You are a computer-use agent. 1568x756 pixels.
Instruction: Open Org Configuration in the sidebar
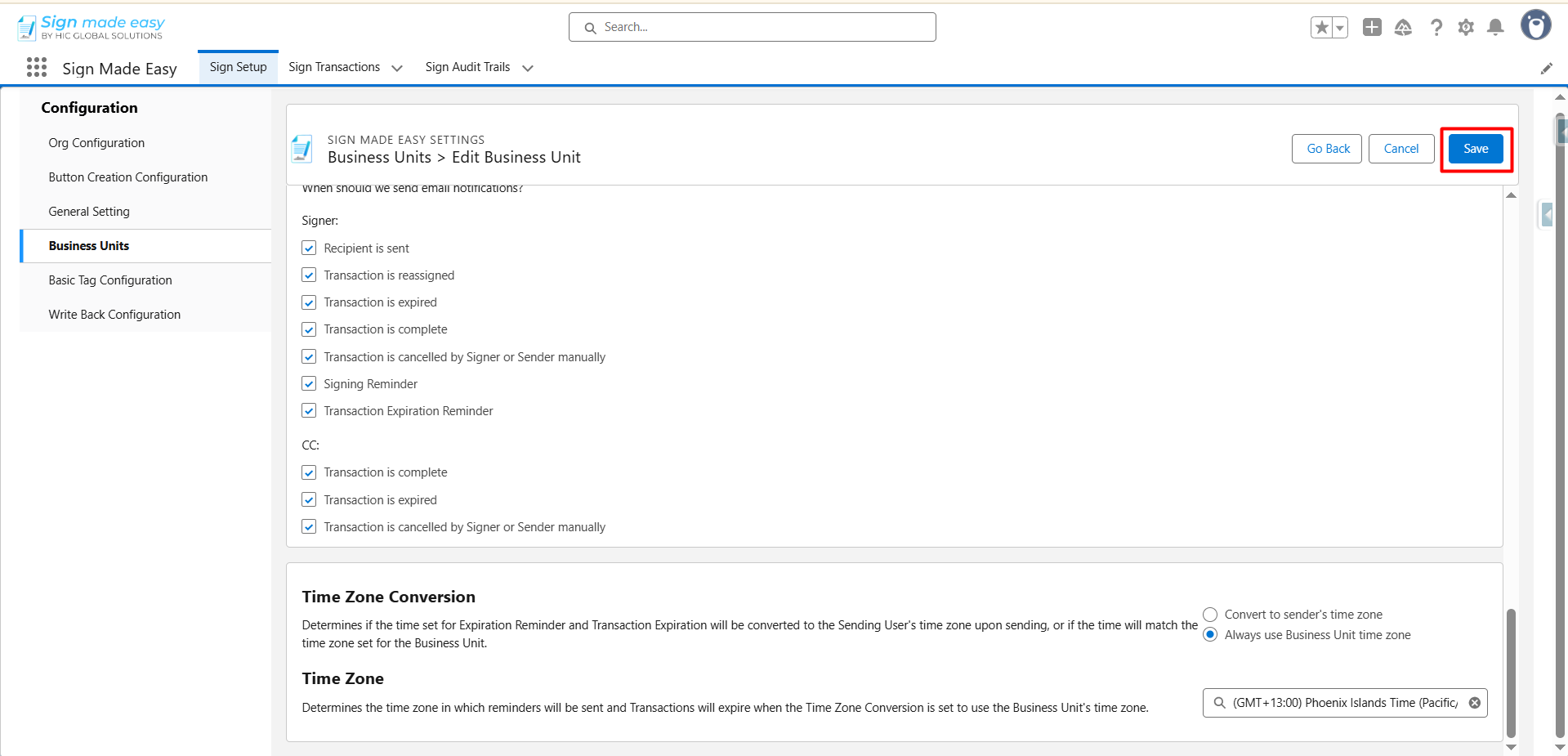click(x=96, y=143)
